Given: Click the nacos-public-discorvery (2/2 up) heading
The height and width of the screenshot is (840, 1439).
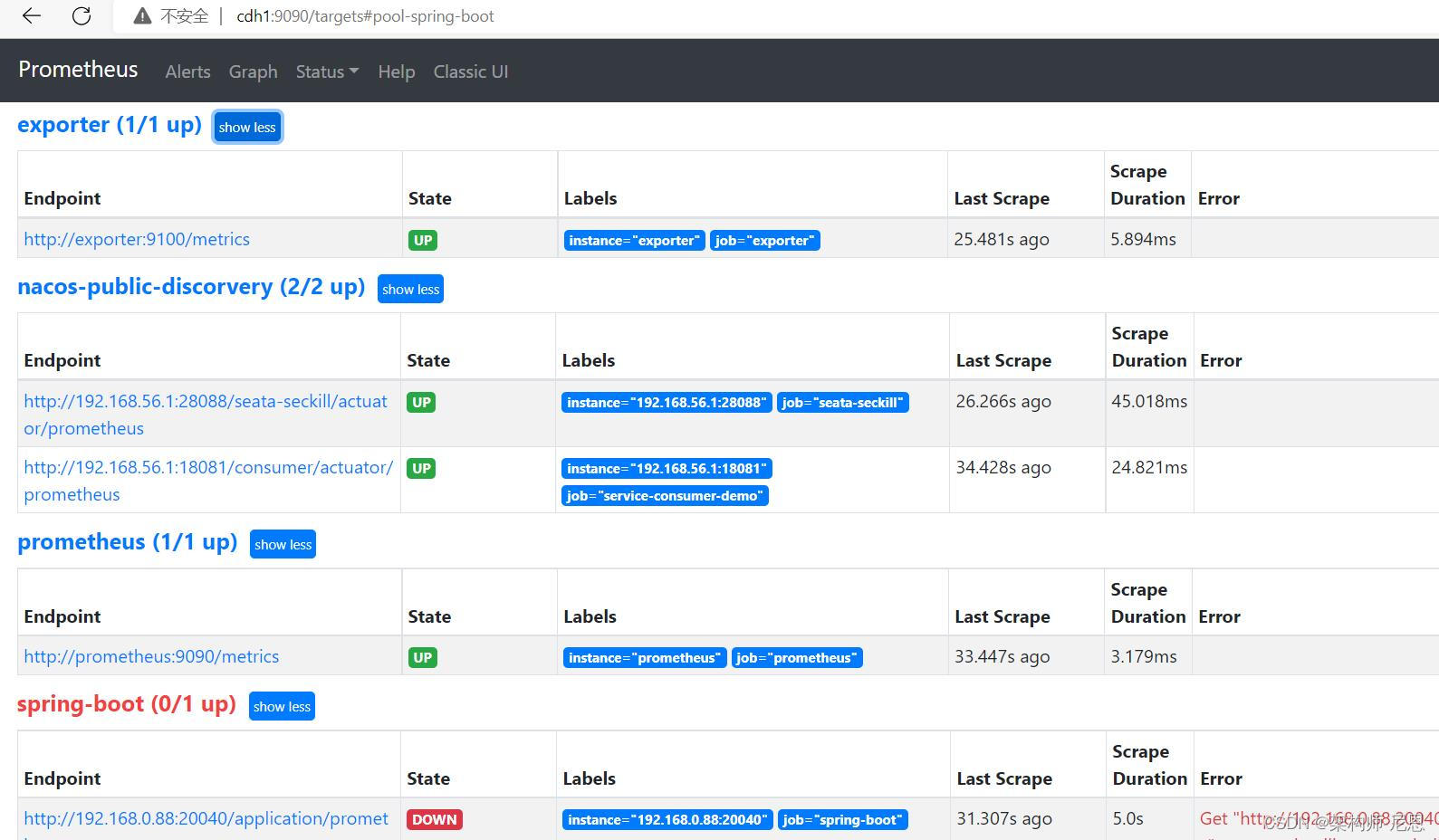Looking at the screenshot, I should [191, 287].
